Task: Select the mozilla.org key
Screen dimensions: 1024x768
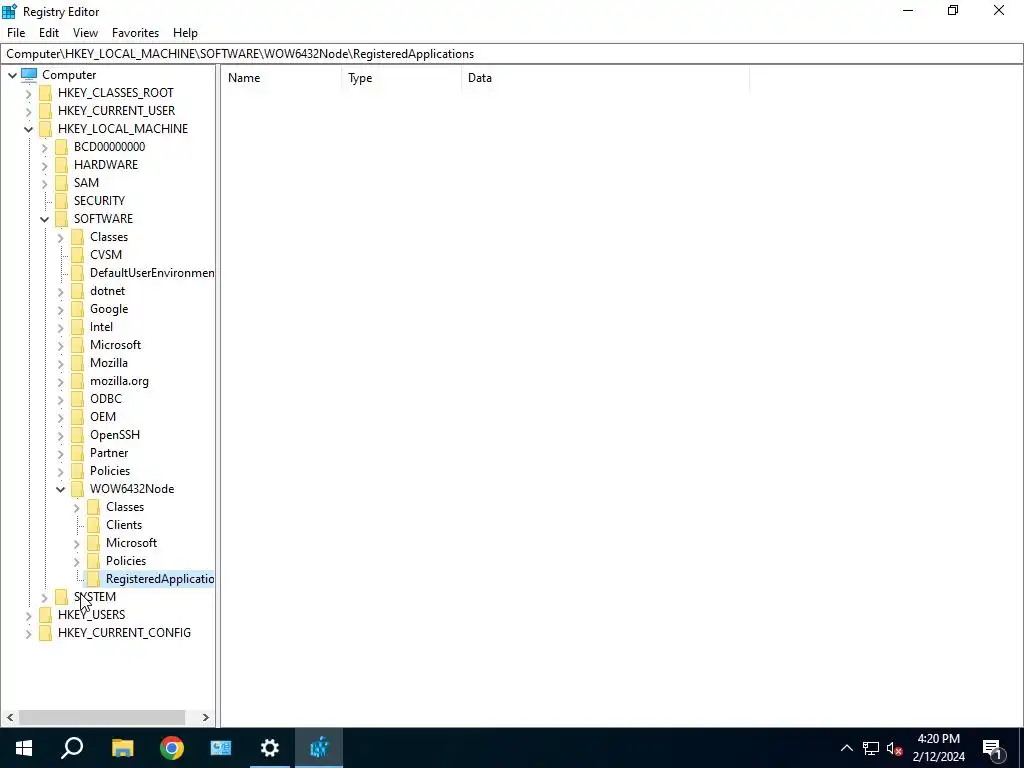Action: coord(120,381)
